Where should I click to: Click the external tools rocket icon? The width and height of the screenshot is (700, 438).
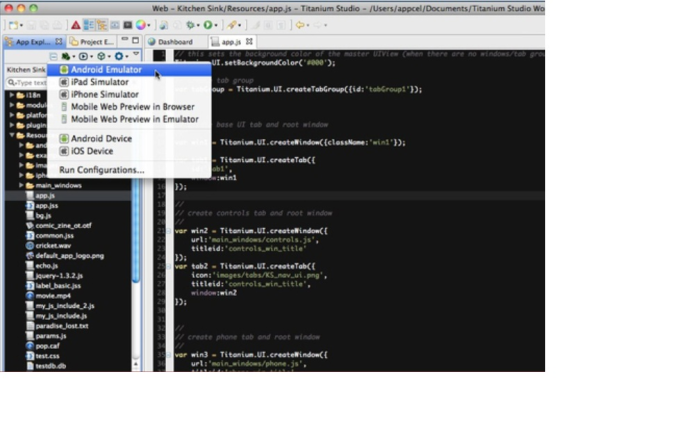pos(232,25)
